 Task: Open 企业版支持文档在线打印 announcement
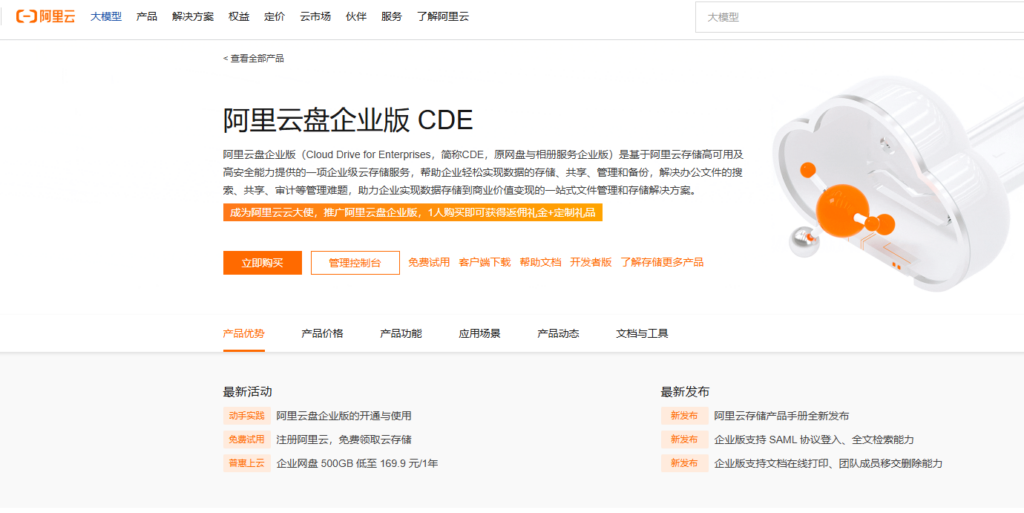pyautogui.click(x=828, y=464)
